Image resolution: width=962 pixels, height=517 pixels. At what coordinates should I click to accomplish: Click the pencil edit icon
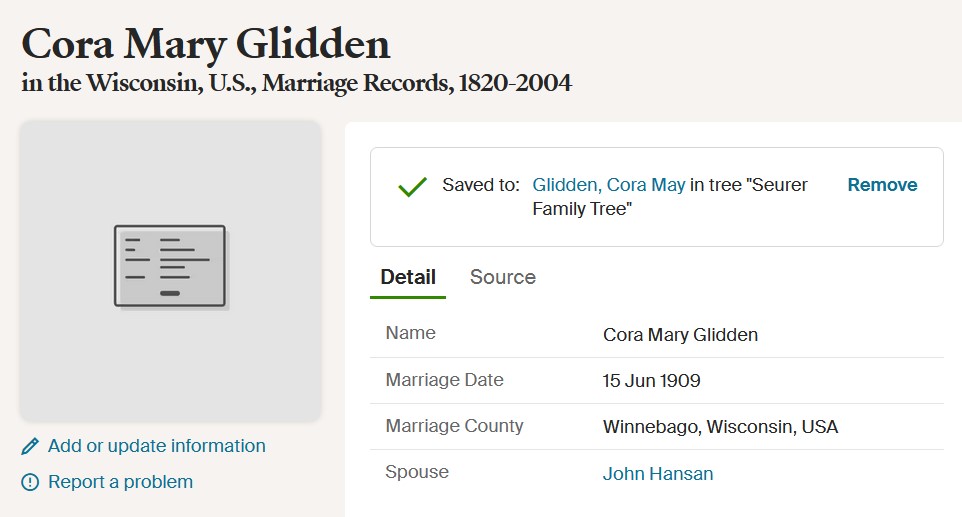30,446
